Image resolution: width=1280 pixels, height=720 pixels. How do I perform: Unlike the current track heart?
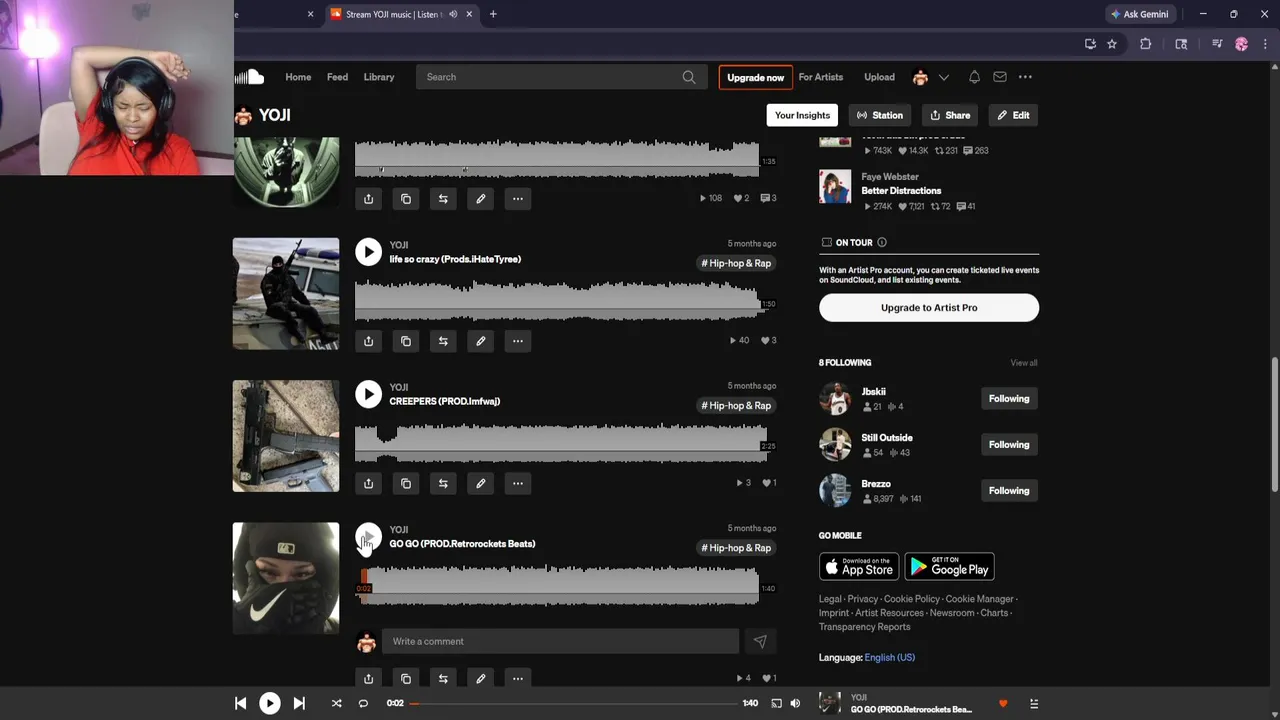point(1003,703)
